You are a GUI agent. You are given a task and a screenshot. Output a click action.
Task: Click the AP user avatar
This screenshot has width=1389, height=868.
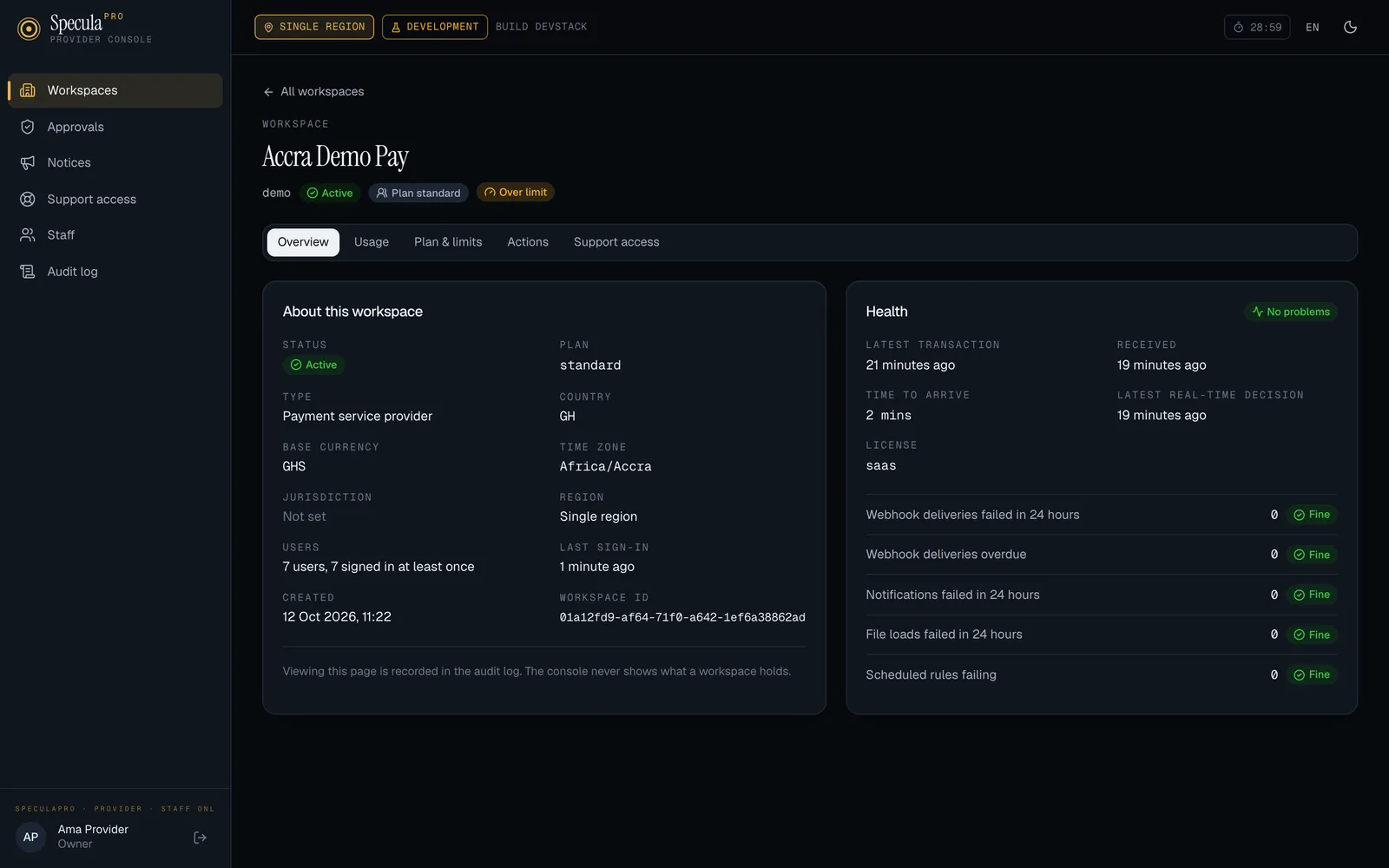(x=30, y=838)
